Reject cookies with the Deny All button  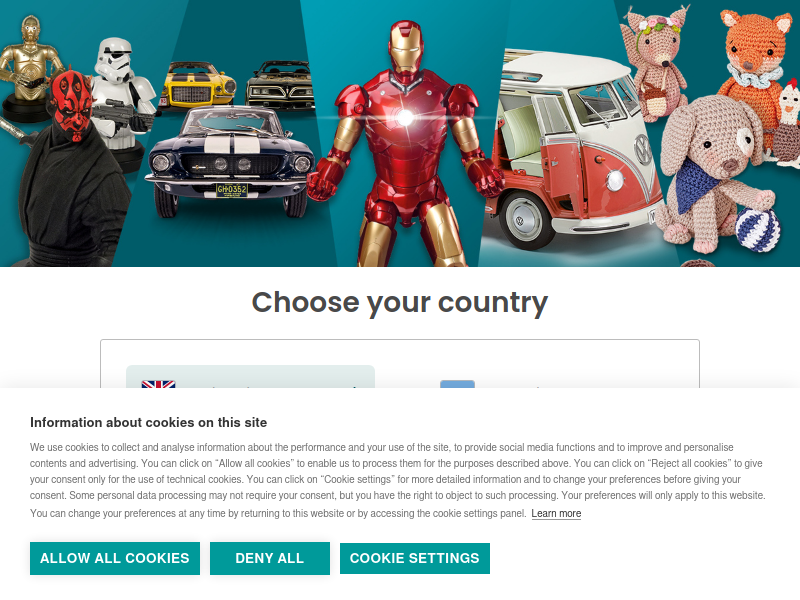coord(269,558)
